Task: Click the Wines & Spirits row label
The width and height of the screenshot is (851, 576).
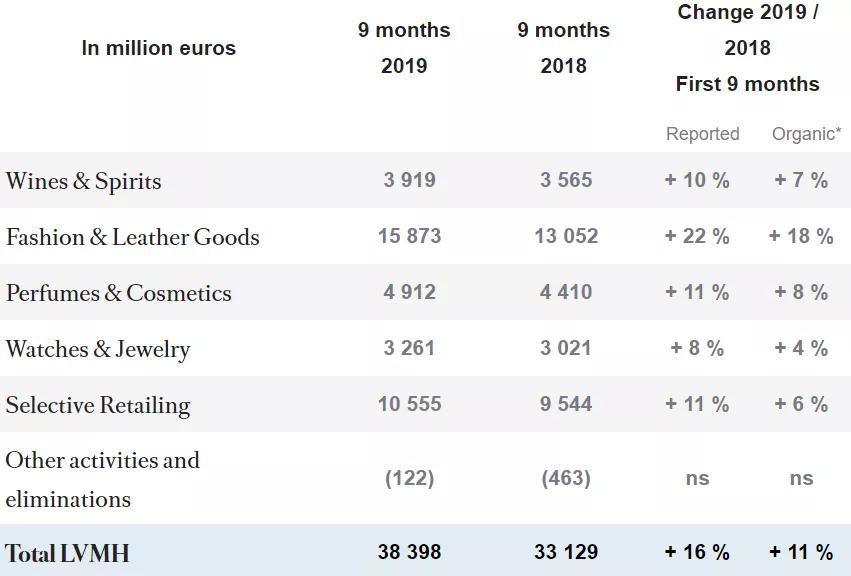Action: [x=83, y=181]
